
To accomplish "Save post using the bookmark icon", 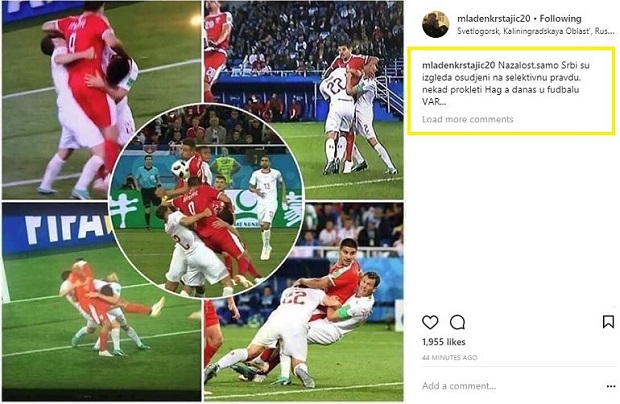I will pos(608,322).
